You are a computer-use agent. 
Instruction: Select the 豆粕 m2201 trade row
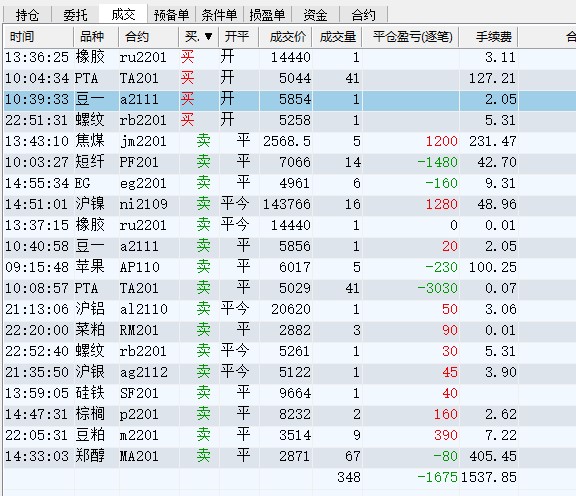(x=290, y=435)
